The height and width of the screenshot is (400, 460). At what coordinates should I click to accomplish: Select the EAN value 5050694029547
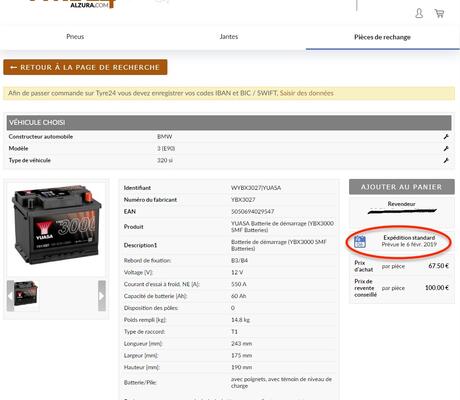point(252,212)
